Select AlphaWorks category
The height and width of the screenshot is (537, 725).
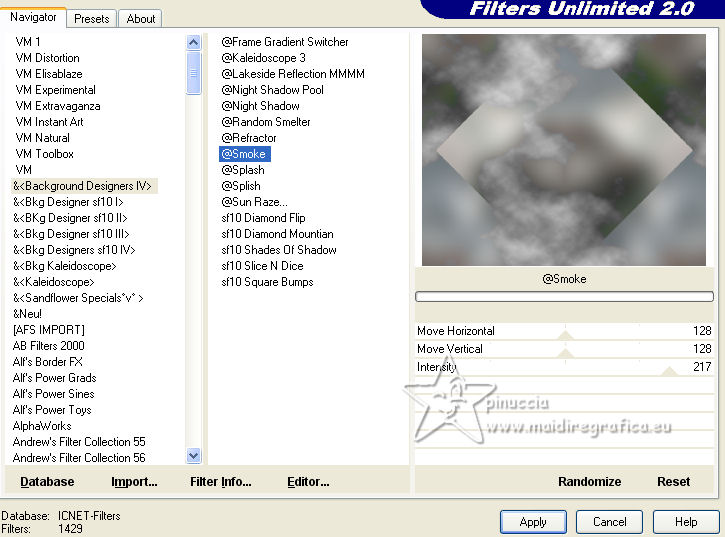pyautogui.click(x=42, y=426)
